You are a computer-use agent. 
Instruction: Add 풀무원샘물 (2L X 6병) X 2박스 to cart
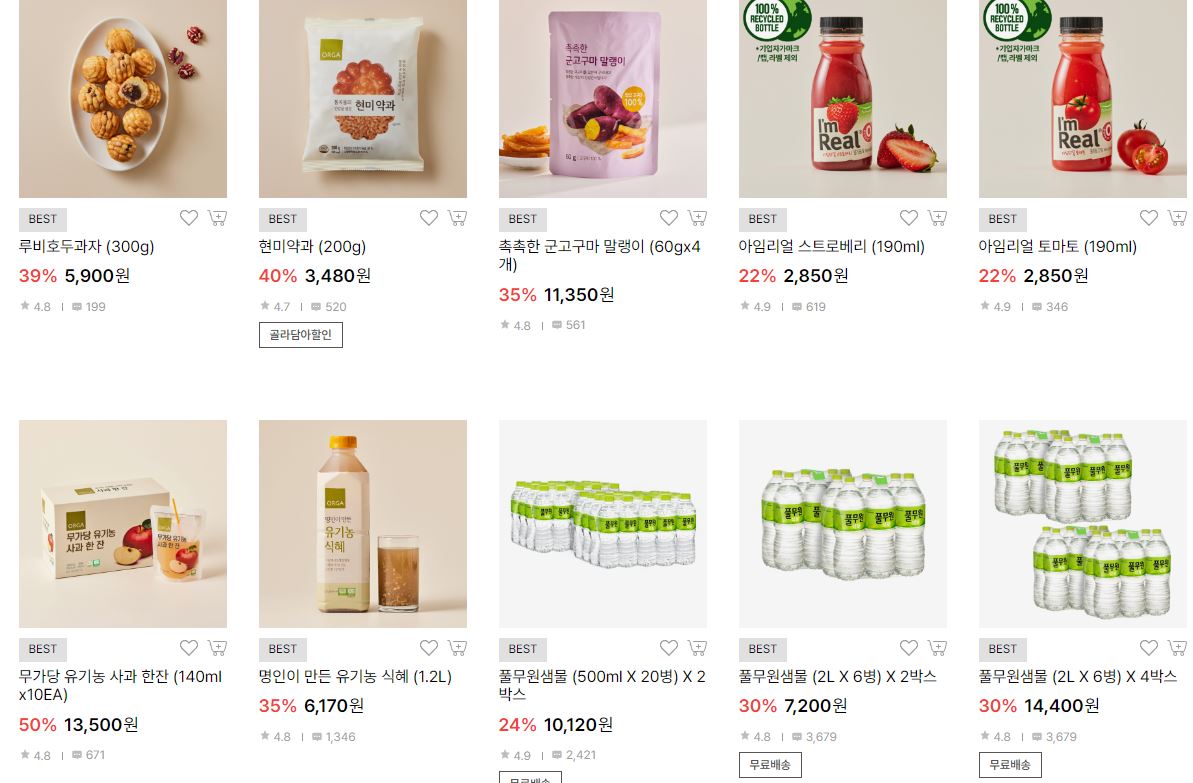coord(937,648)
